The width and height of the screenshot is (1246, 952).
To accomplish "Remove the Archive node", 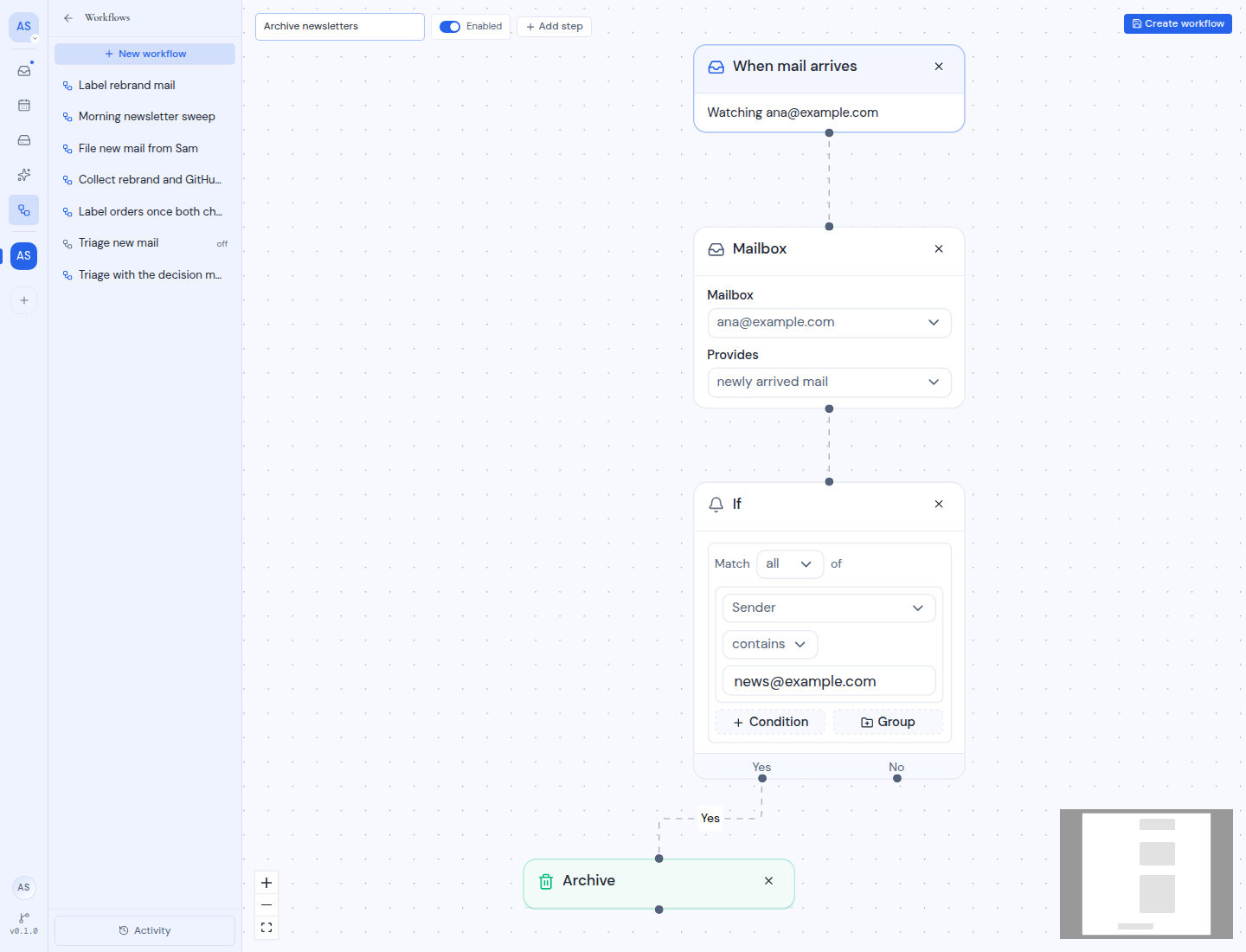I will tap(768, 881).
